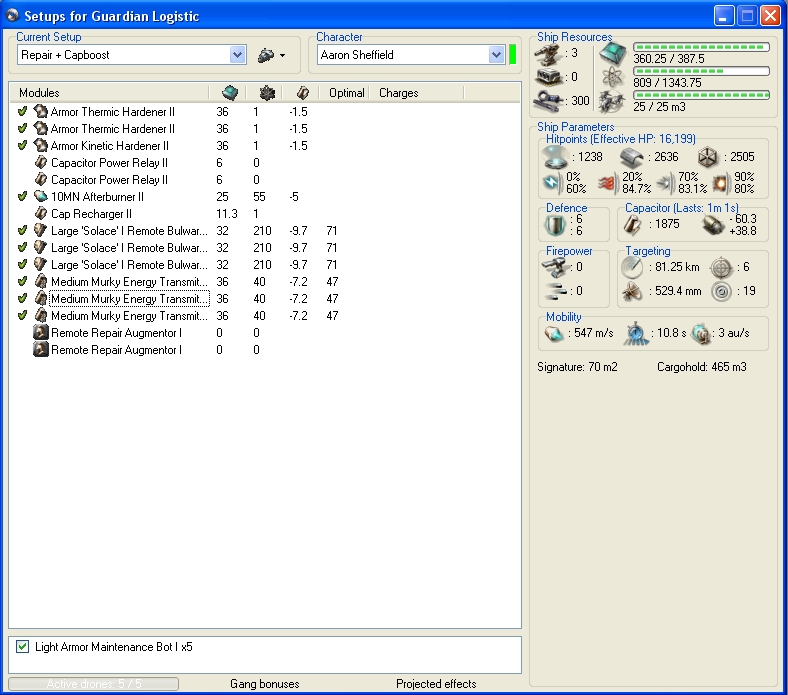Click the missile Firepower icon
Viewport: 788px width, 695px height.
pos(556,290)
